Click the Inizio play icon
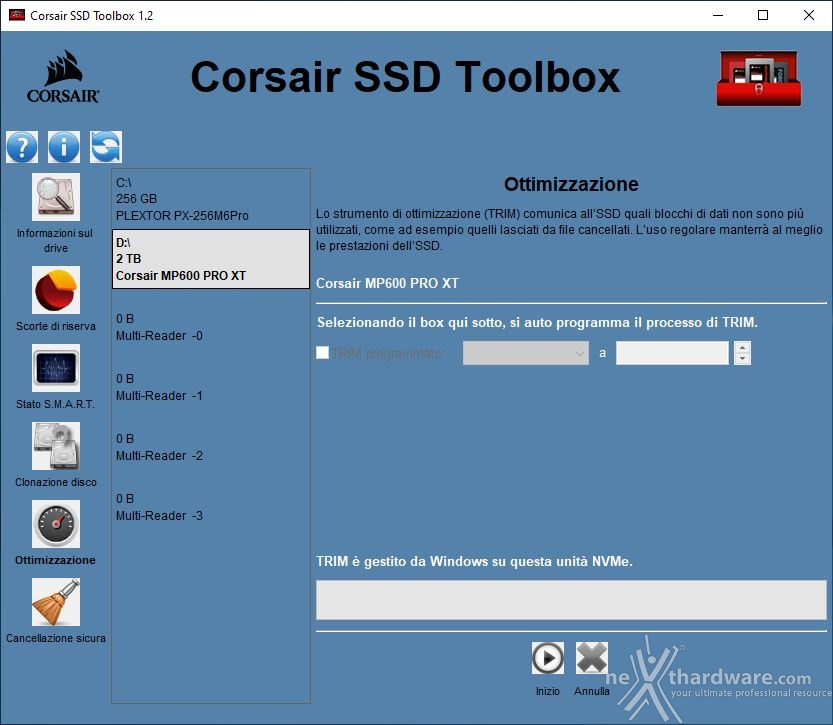 click(548, 658)
